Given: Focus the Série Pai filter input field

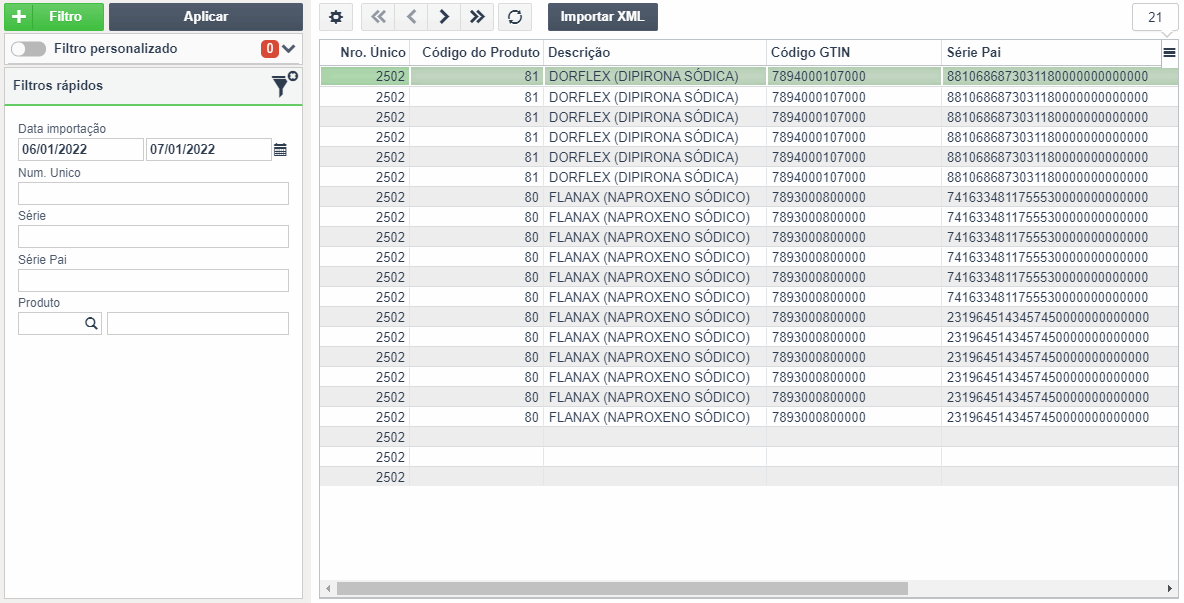Looking at the screenshot, I should point(153,280).
